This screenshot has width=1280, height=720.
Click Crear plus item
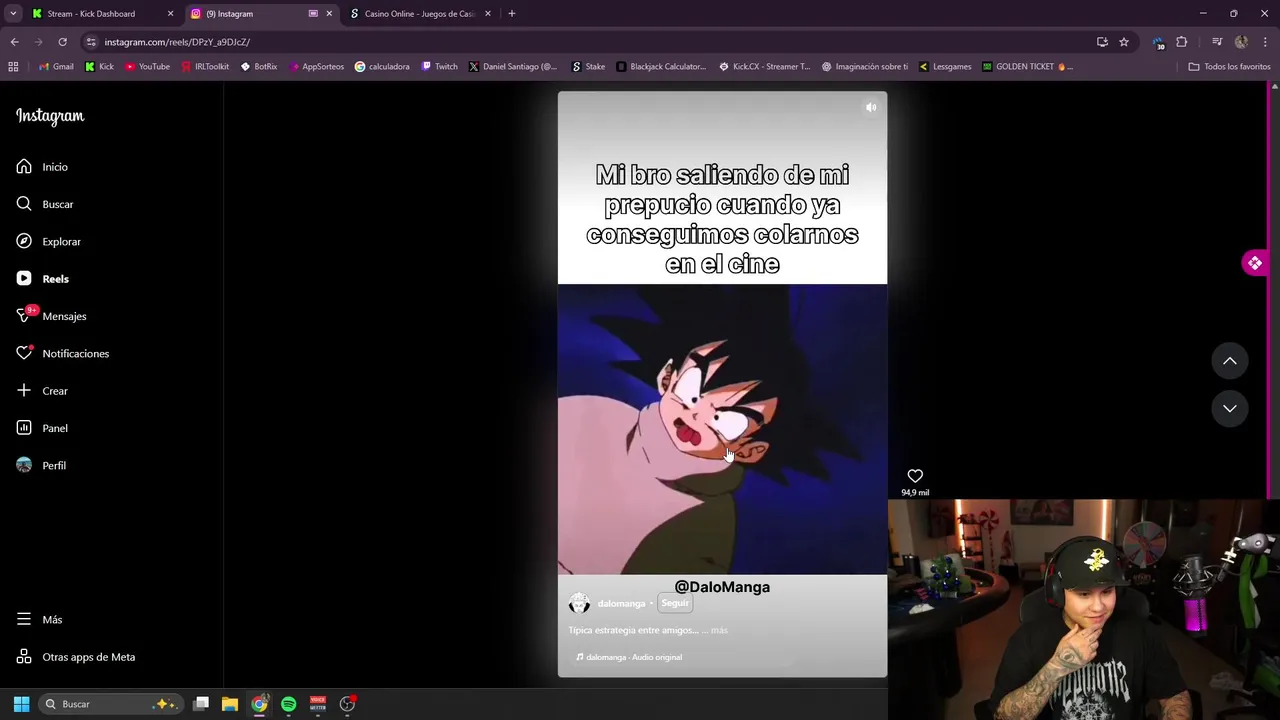pos(42,391)
